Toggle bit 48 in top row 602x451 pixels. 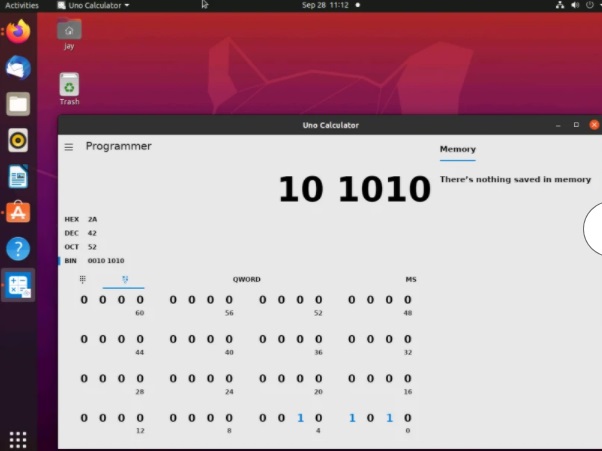coord(408,299)
